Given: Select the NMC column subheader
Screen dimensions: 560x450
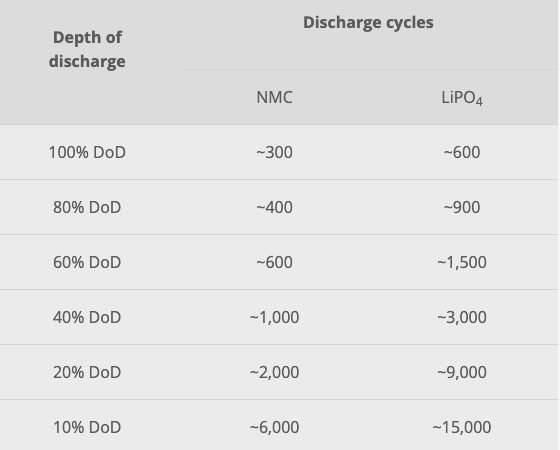Looking at the screenshot, I should tap(274, 97).
